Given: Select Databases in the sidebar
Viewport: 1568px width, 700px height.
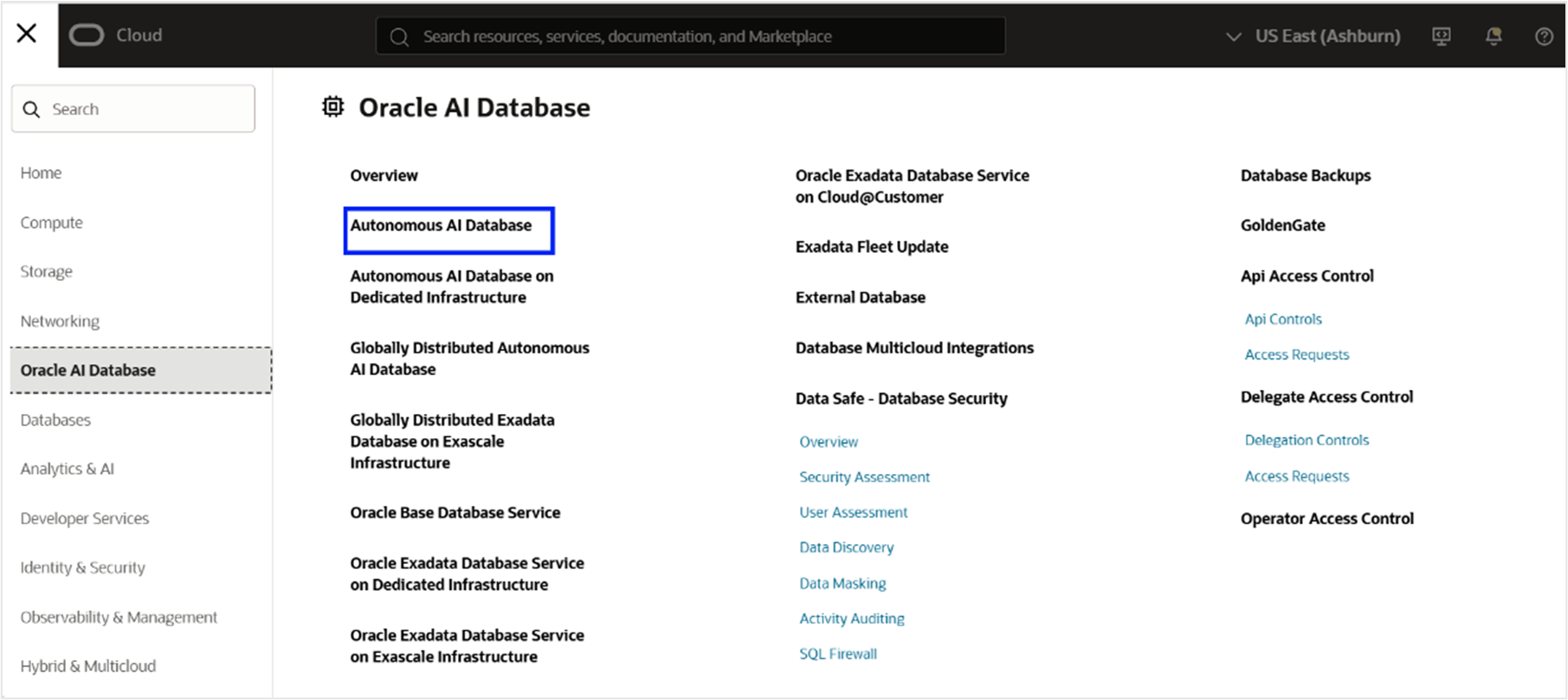Looking at the screenshot, I should coord(55,419).
